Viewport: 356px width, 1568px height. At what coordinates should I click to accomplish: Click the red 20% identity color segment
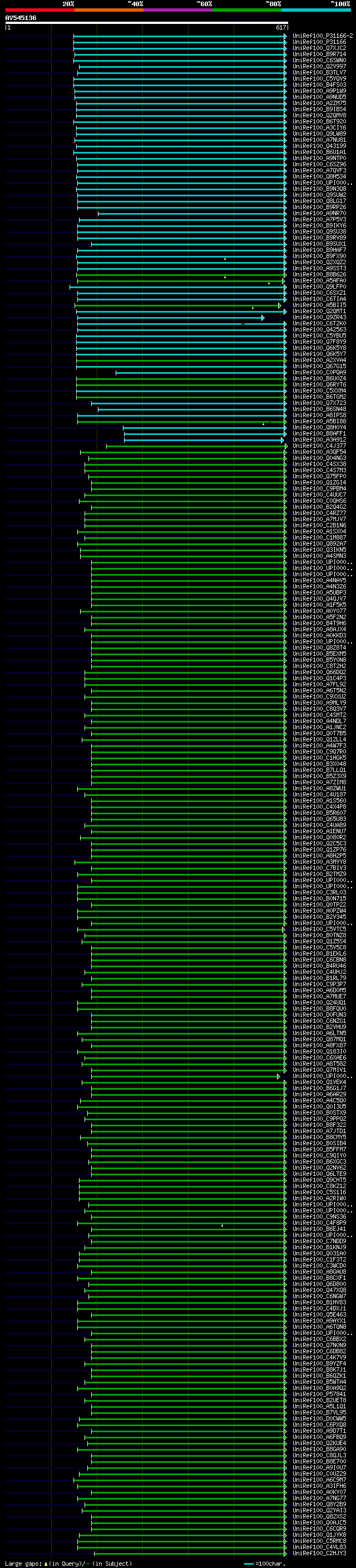(x=39, y=10)
